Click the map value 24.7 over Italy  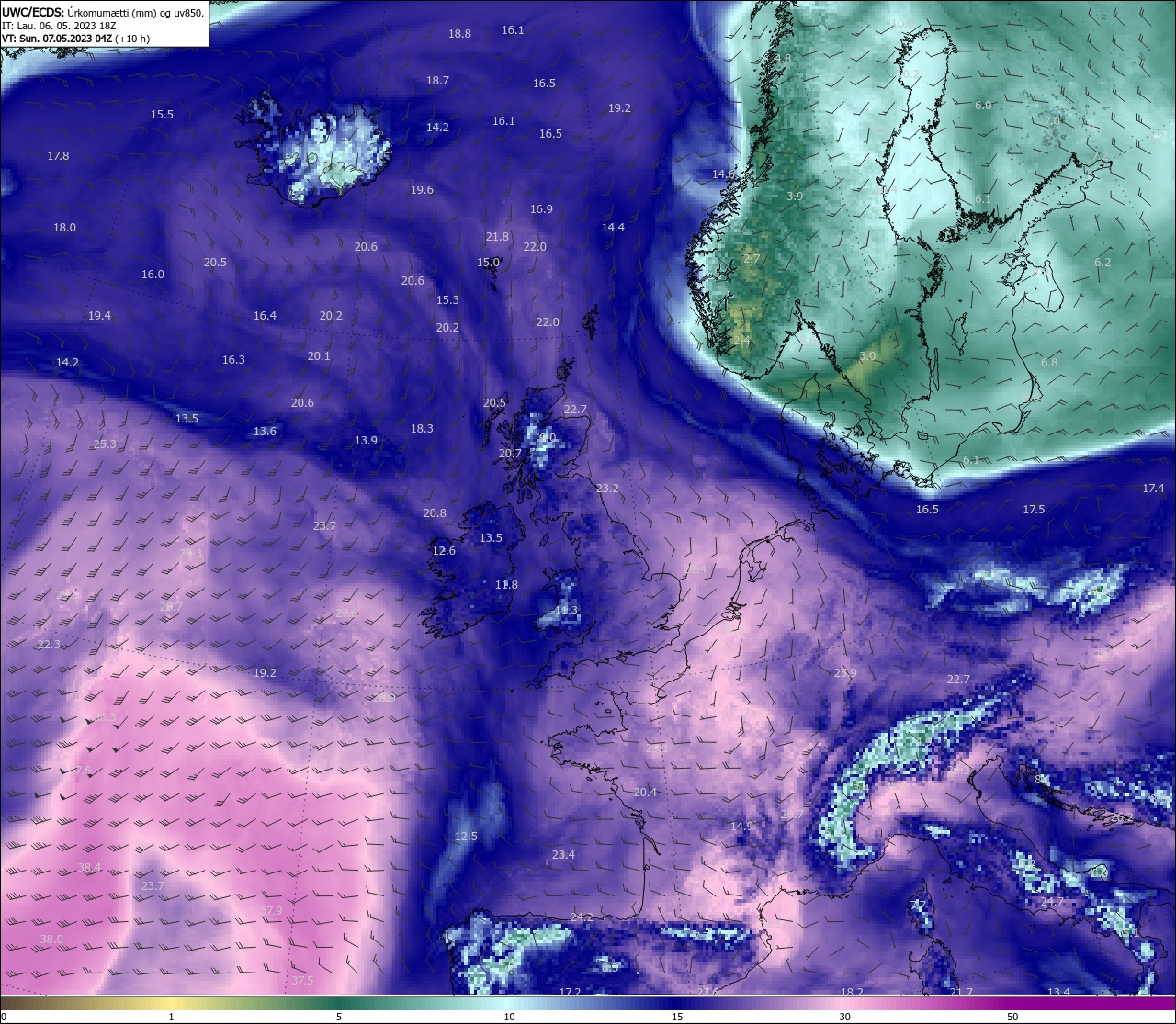(1052, 902)
